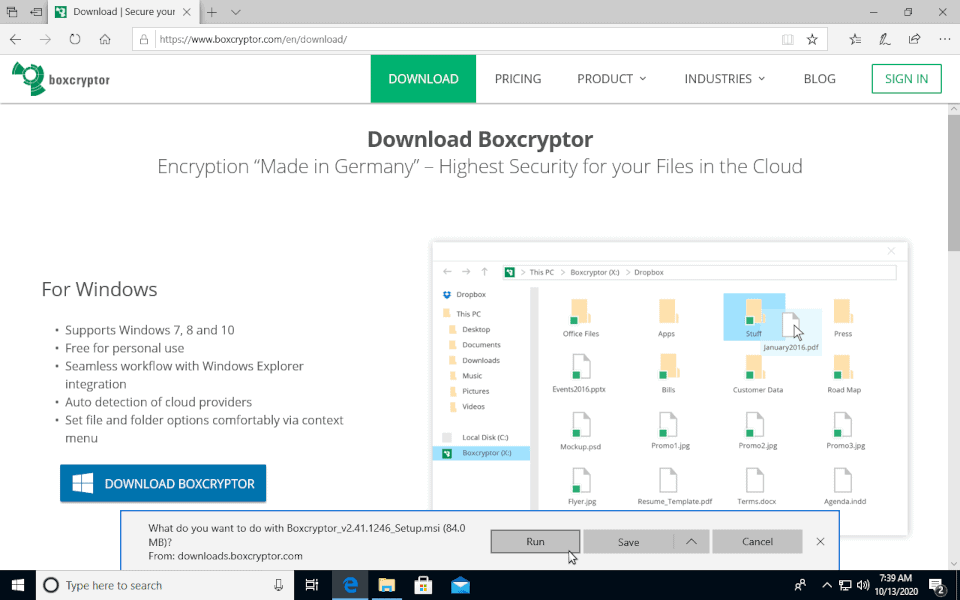960x600 pixels.
Task: Click the browser Back arrow
Action: (15, 39)
